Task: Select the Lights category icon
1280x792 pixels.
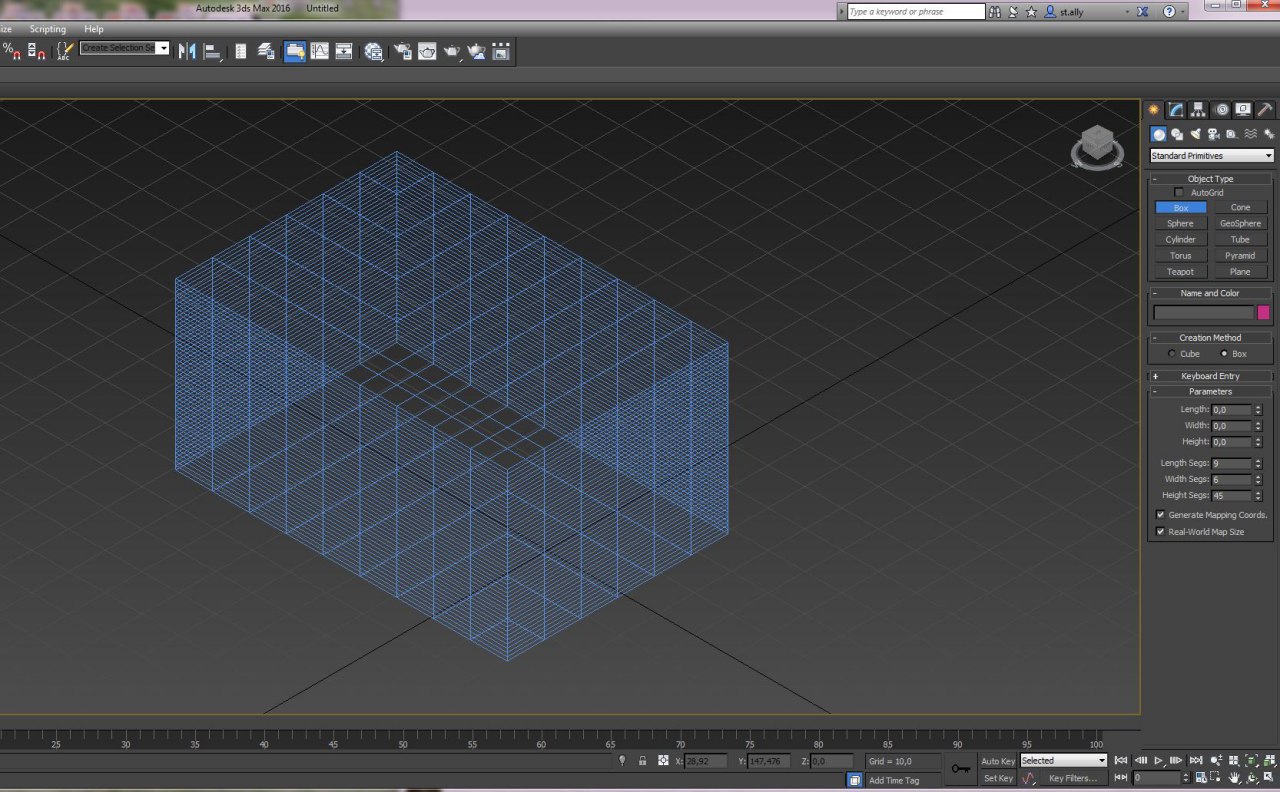Action: click(1195, 134)
